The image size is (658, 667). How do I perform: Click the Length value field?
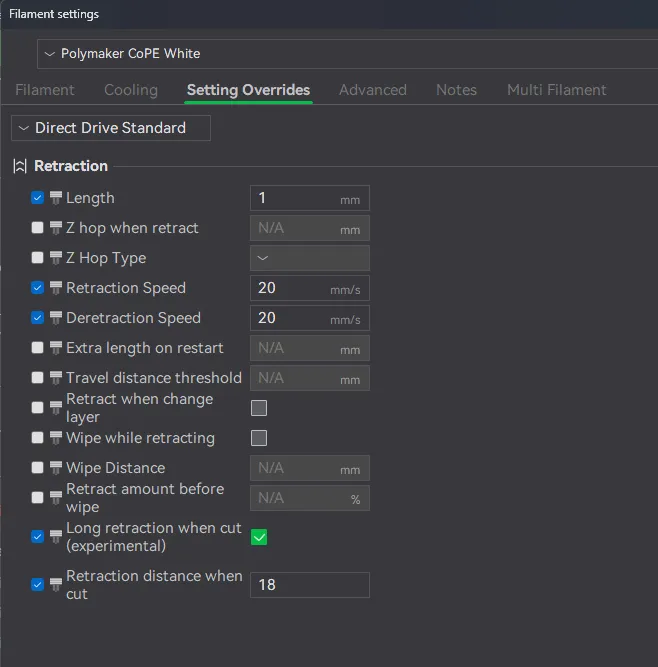(x=310, y=198)
